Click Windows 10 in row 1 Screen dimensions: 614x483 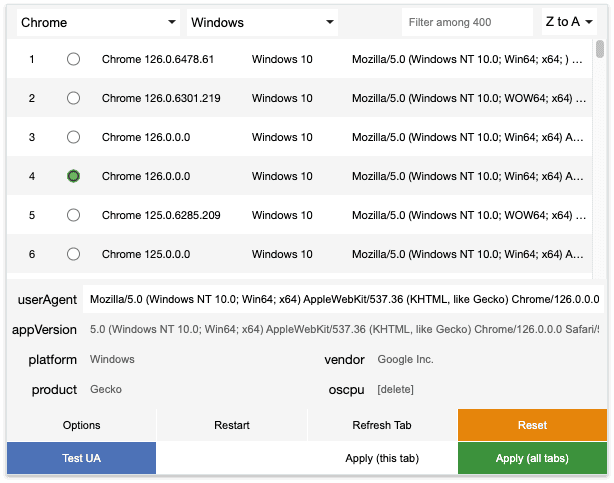click(x=282, y=59)
